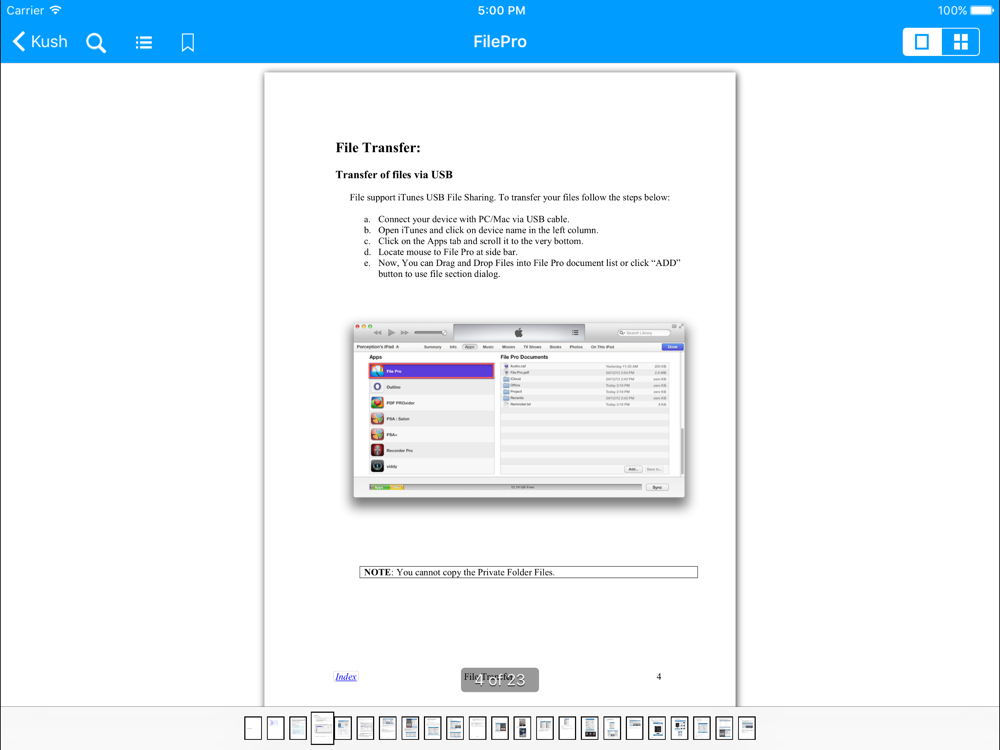Tap the 5:00 PM clock in status bar
The width and height of the screenshot is (1000, 750).
[x=501, y=10]
